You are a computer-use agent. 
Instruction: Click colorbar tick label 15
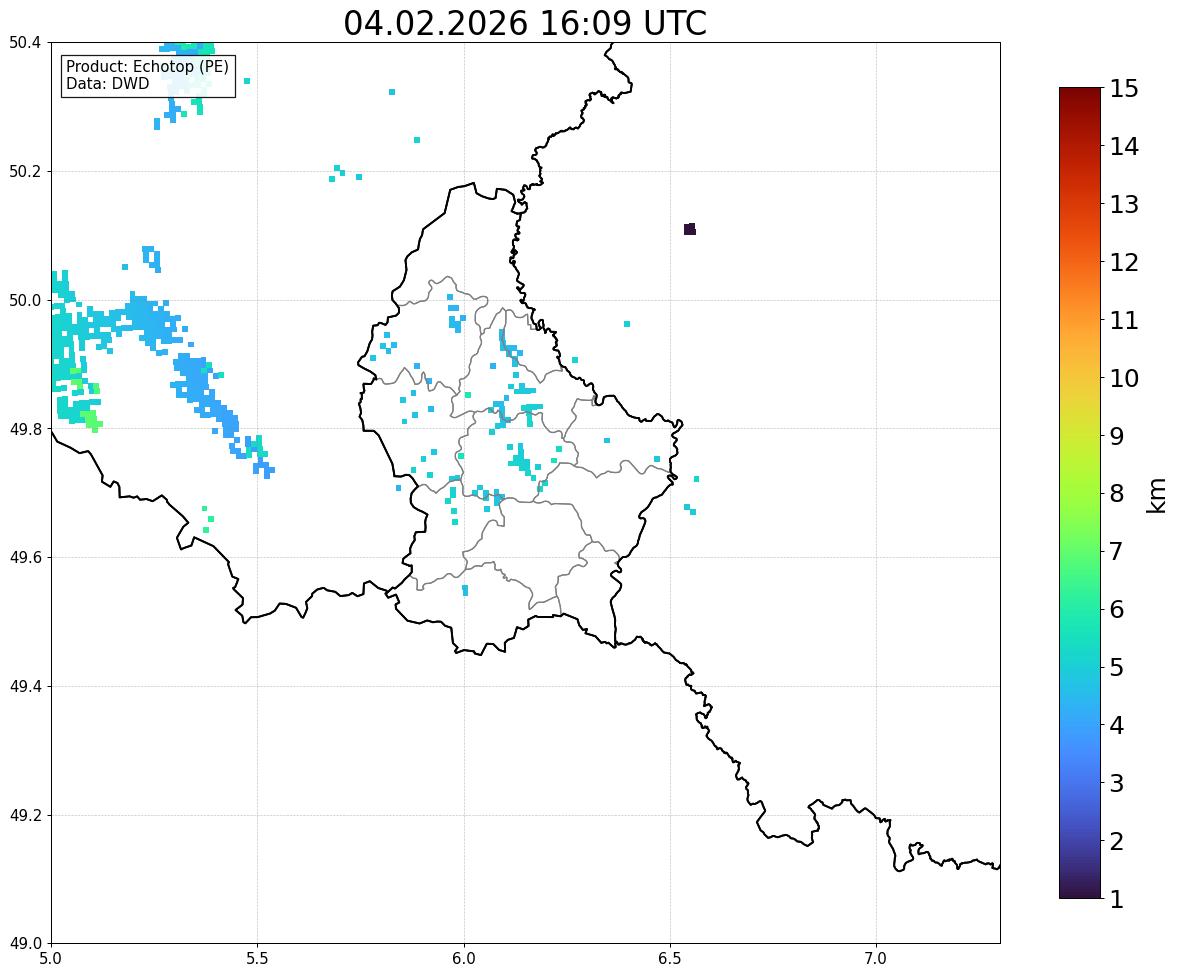tap(1124, 89)
